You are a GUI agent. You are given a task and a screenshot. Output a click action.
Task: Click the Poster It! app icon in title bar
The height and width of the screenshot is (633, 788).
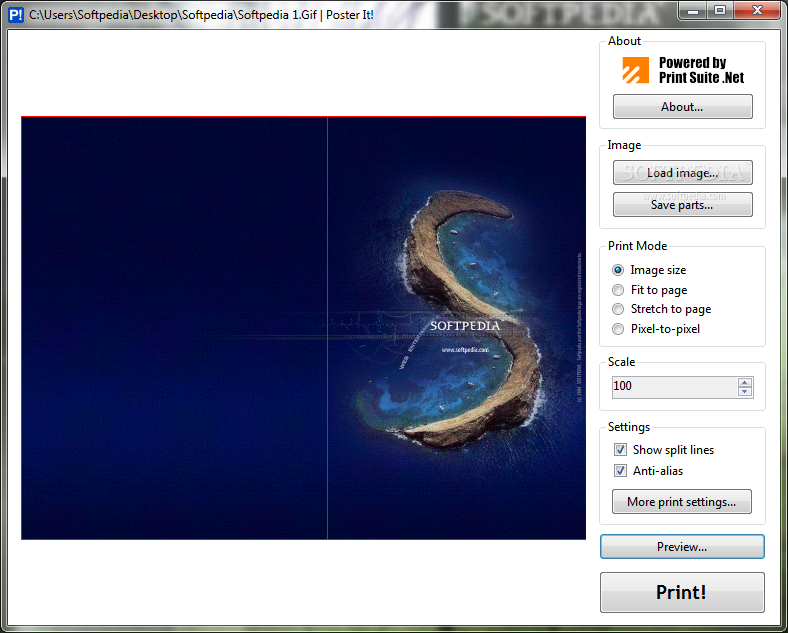(16, 15)
